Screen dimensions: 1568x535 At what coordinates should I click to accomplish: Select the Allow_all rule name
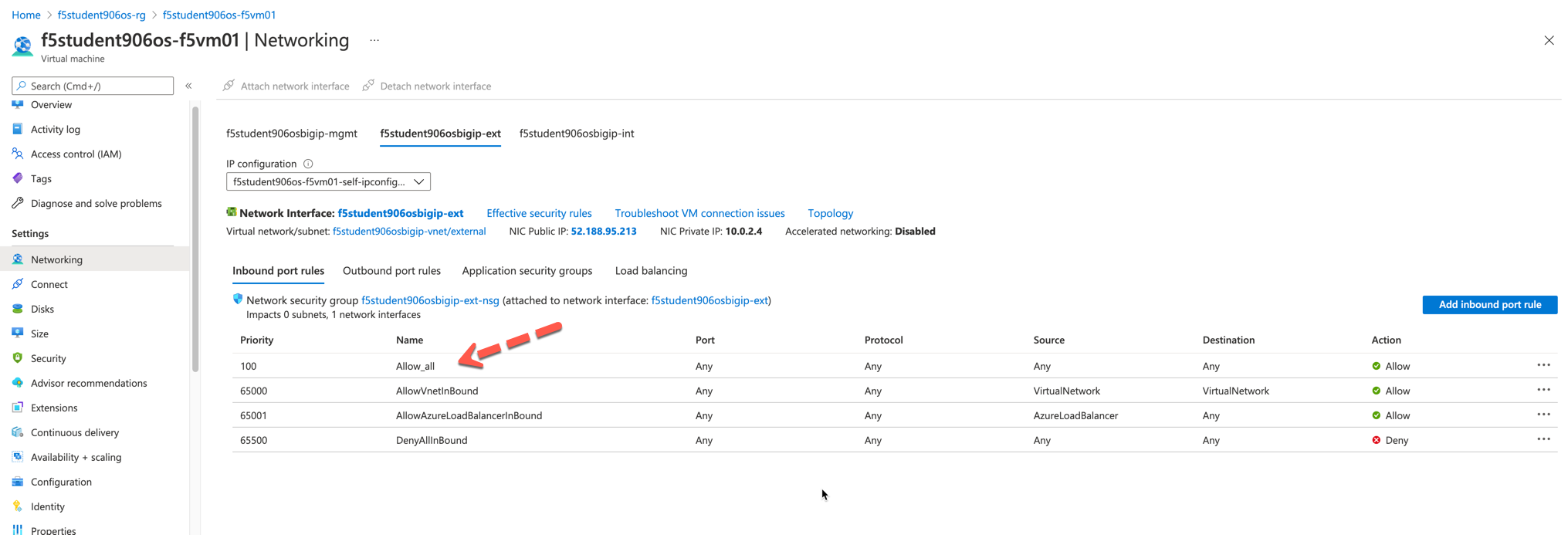click(415, 366)
